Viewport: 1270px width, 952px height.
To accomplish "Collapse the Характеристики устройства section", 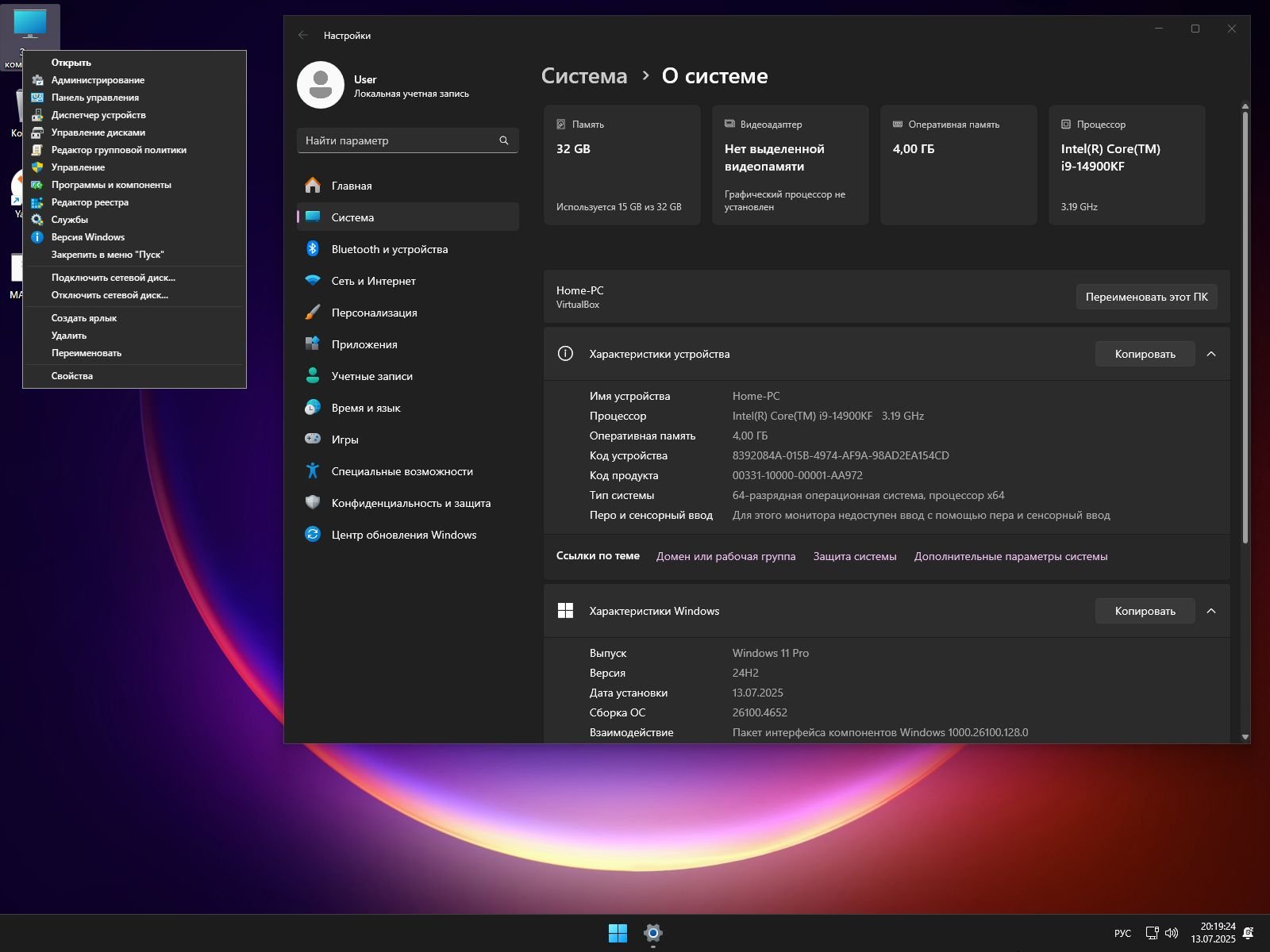I will point(1211,354).
